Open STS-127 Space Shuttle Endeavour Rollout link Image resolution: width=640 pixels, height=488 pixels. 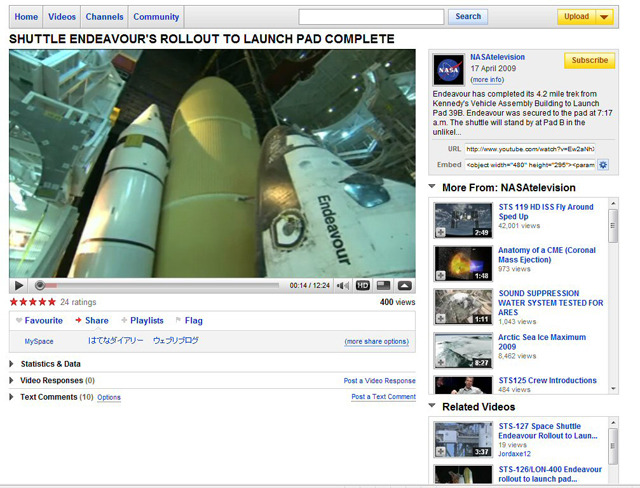[x=548, y=431]
